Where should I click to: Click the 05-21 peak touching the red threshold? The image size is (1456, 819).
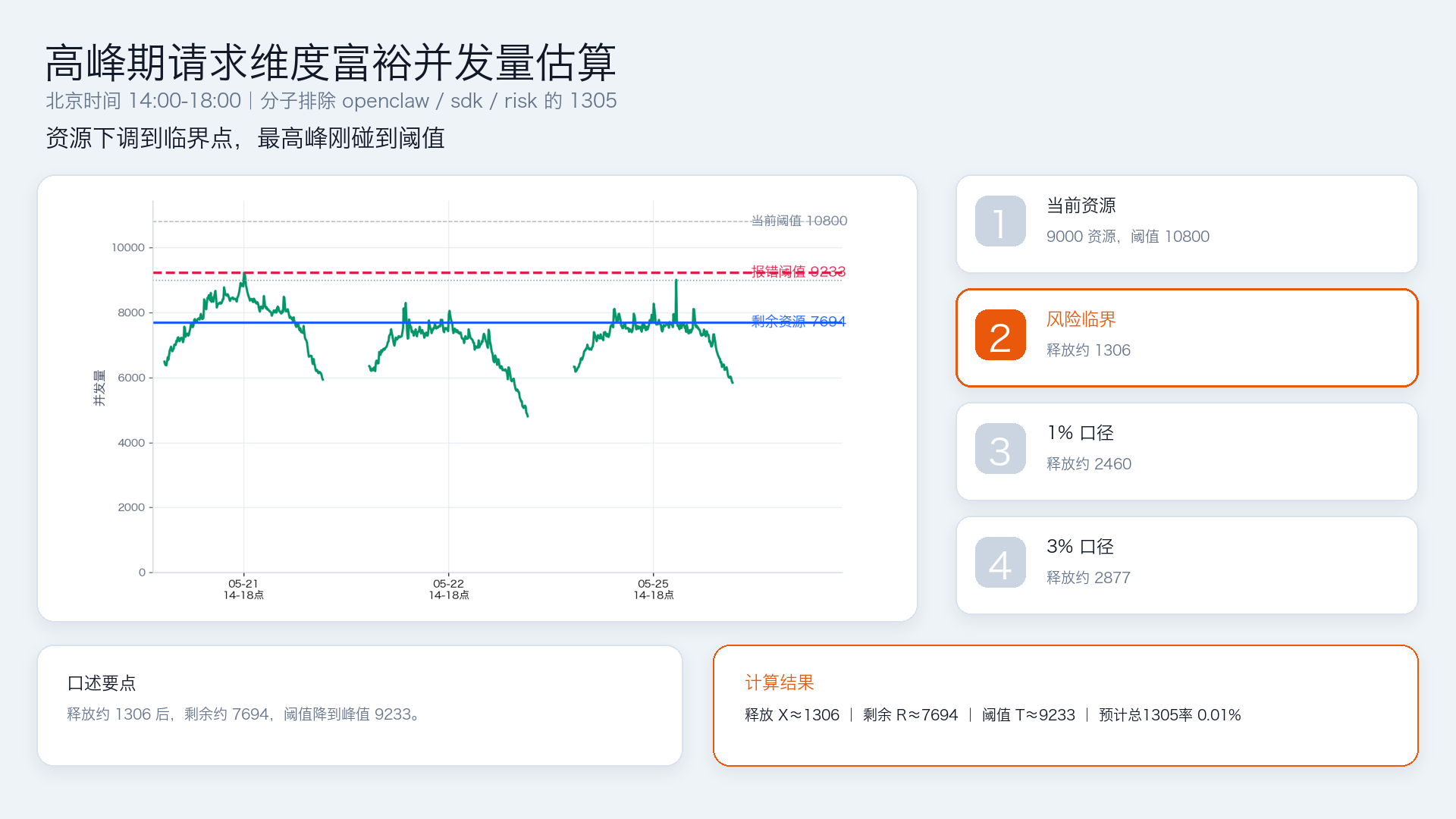[244, 274]
